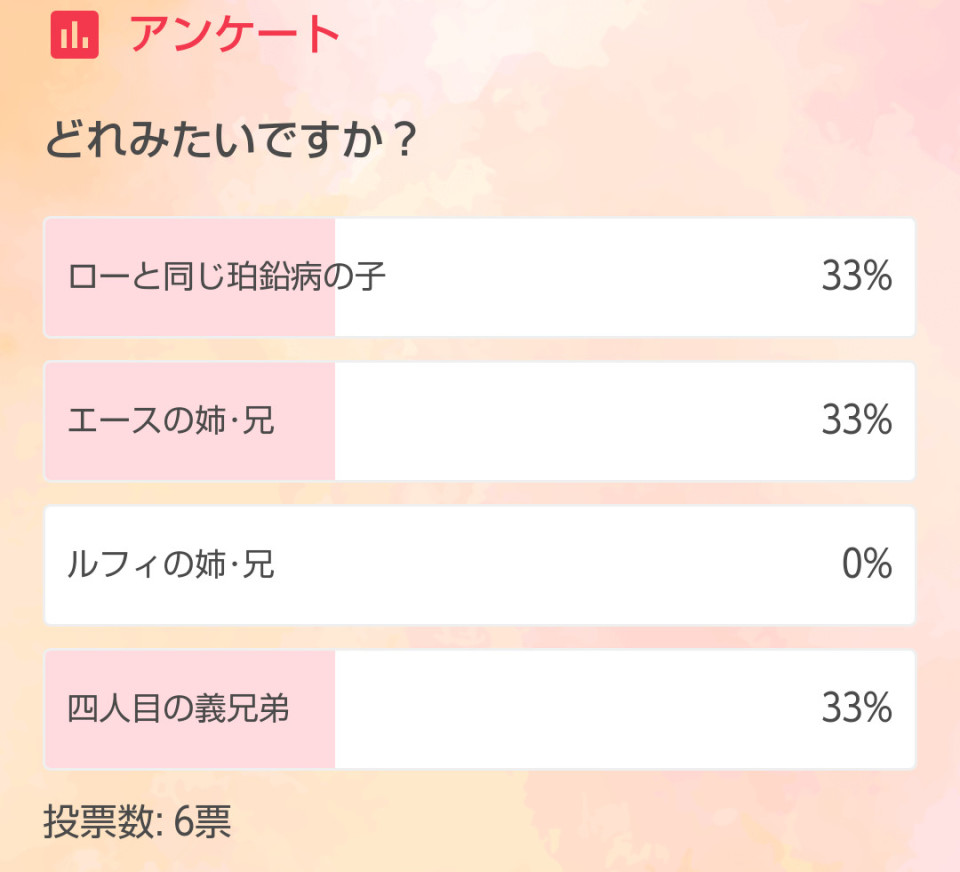Click the 投票数: 6票 vote count
This screenshot has width=960, height=872.
click(137, 821)
